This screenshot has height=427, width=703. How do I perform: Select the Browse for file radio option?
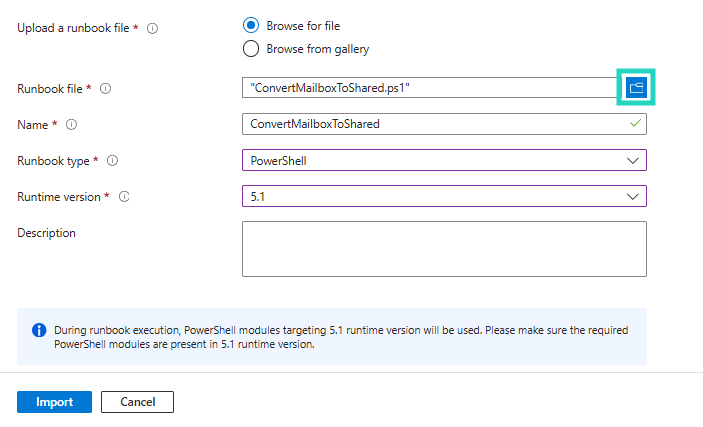point(250,25)
